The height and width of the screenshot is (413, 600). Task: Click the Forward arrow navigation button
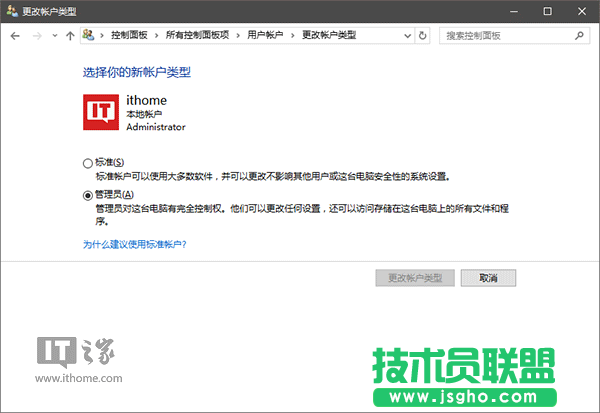click(36, 35)
